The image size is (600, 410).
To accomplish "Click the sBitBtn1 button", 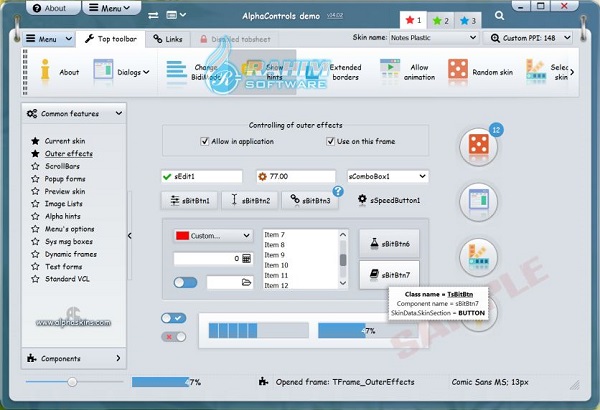I will [x=189, y=201].
